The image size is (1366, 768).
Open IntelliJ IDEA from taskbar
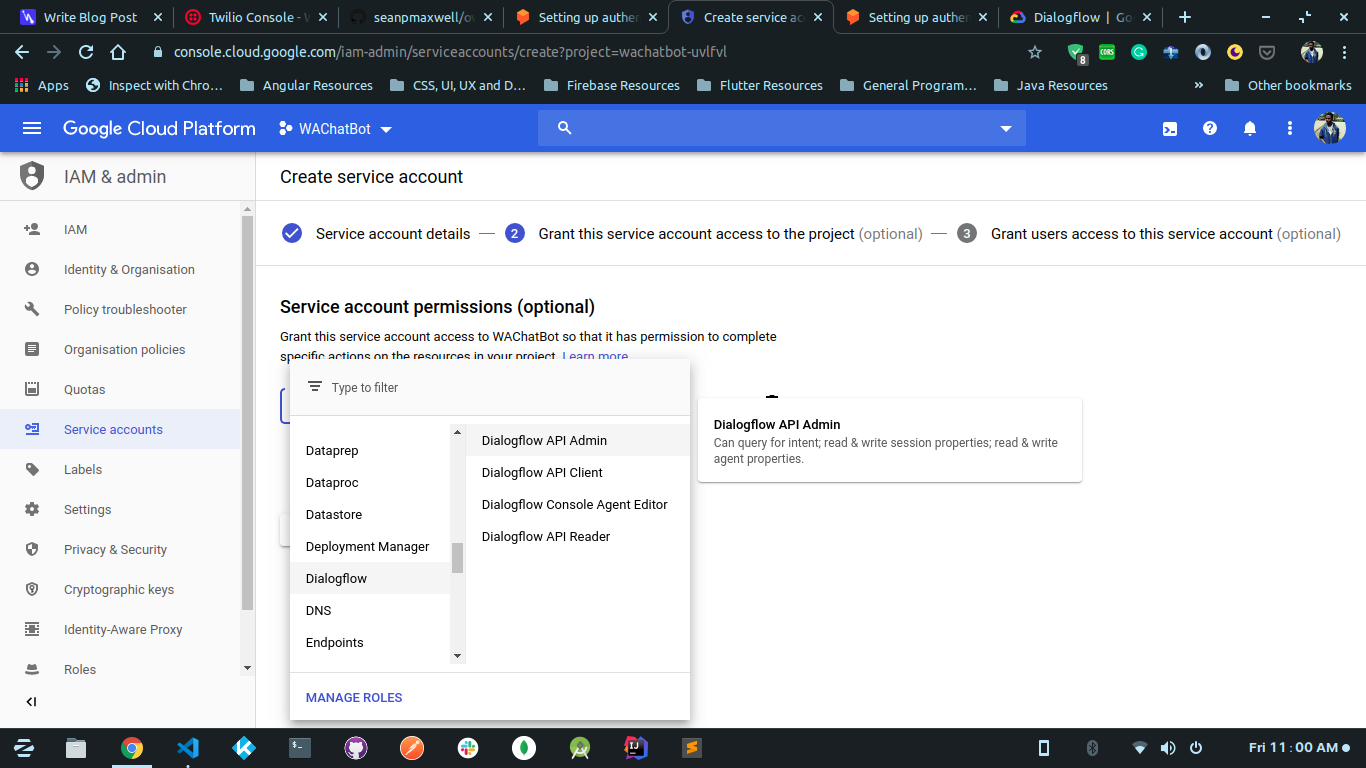pos(636,747)
